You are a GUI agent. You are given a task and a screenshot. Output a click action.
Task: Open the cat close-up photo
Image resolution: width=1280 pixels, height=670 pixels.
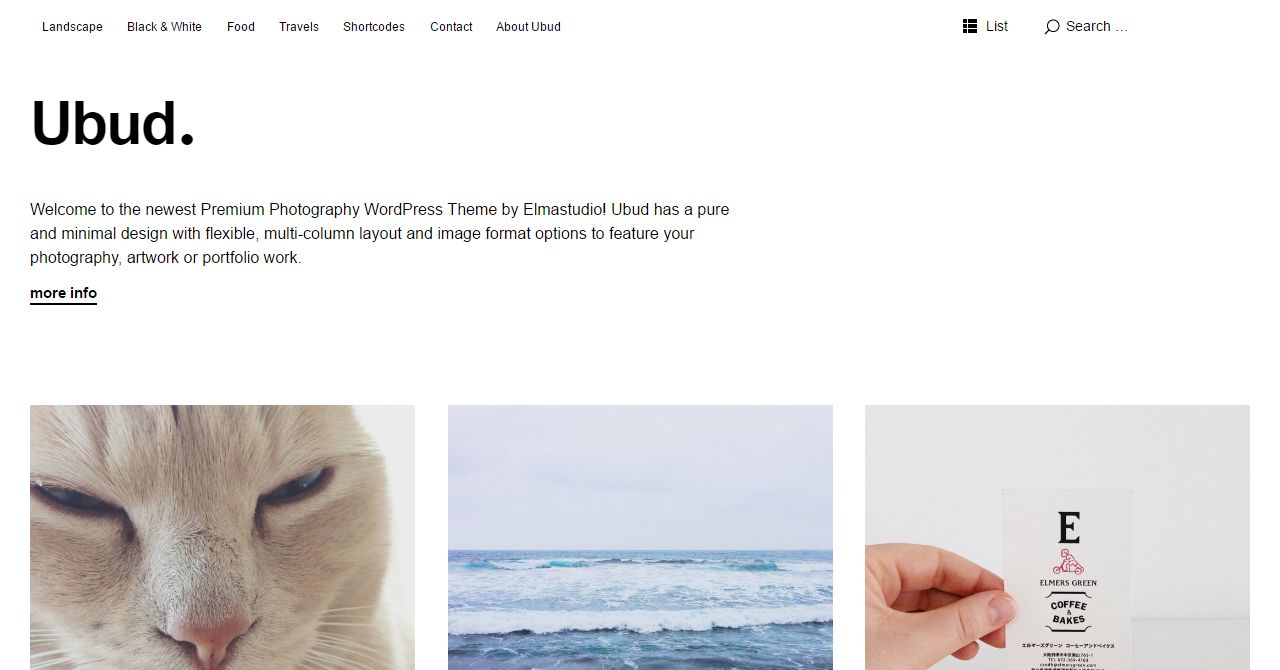click(x=222, y=537)
